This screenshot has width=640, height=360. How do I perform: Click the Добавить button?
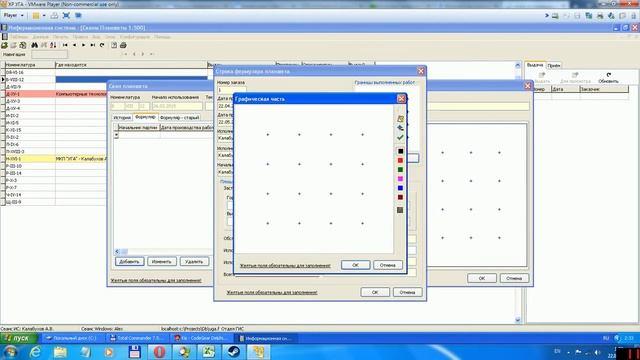coord(129,261)
